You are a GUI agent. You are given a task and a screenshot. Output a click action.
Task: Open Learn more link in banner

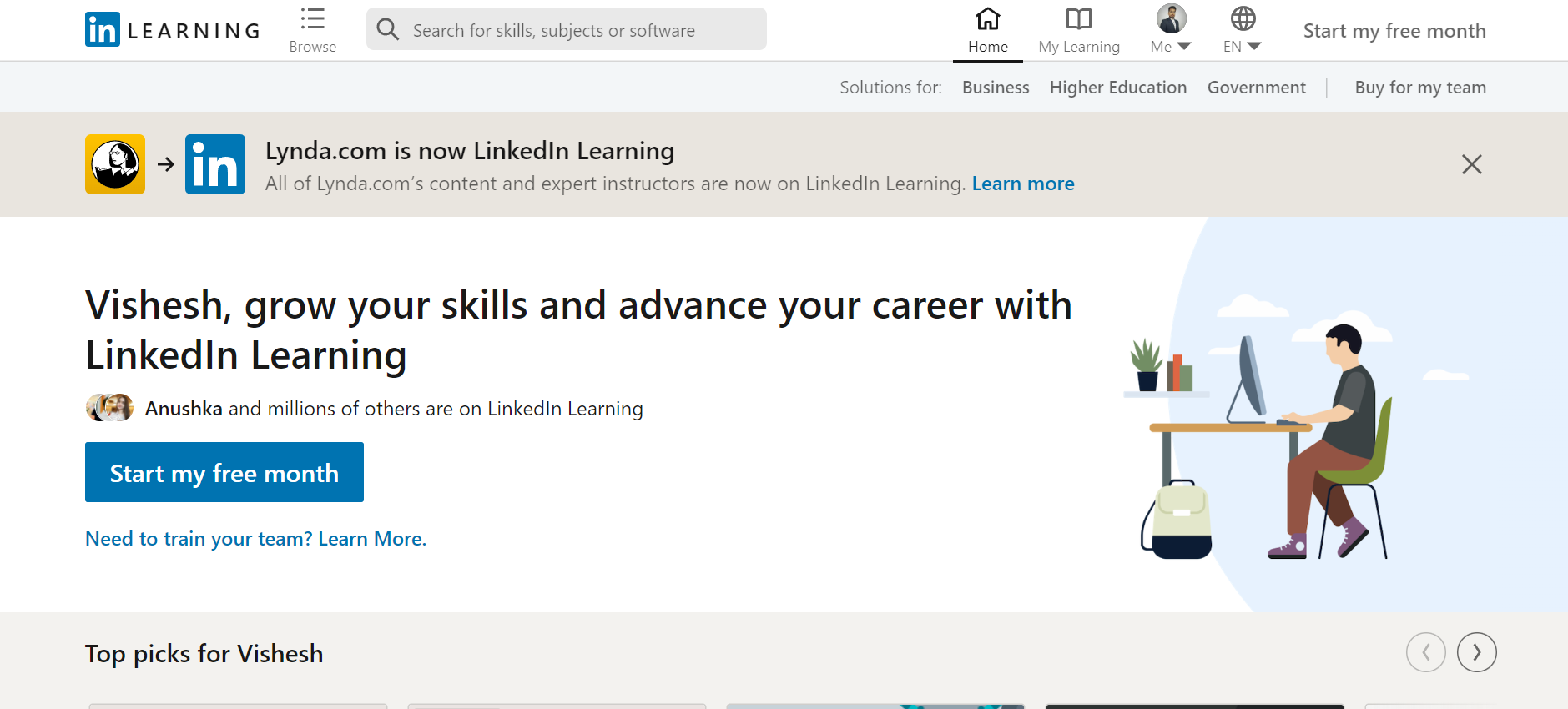click(1023, 184)
